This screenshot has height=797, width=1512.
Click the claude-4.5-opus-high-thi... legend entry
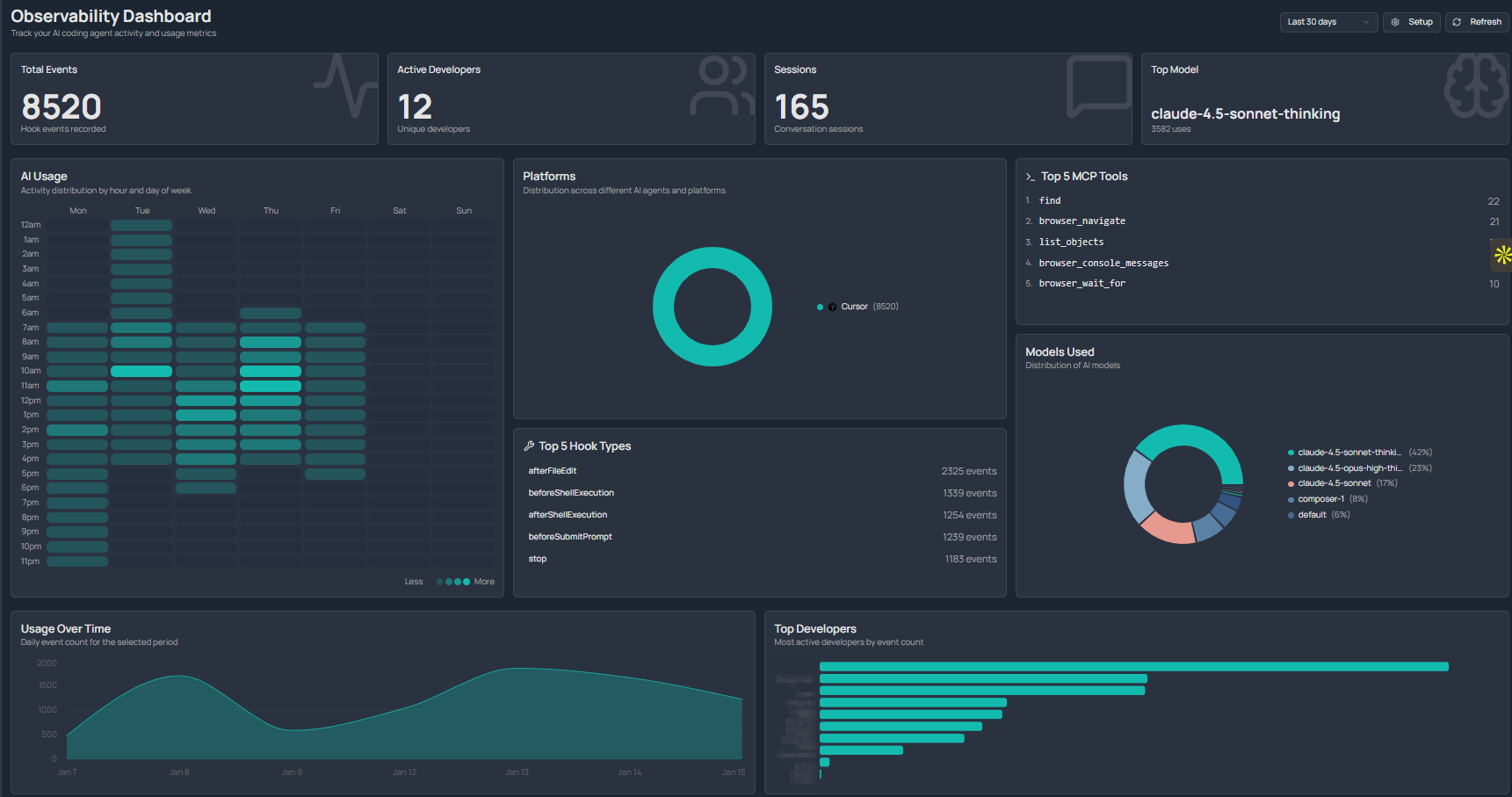1359,468
